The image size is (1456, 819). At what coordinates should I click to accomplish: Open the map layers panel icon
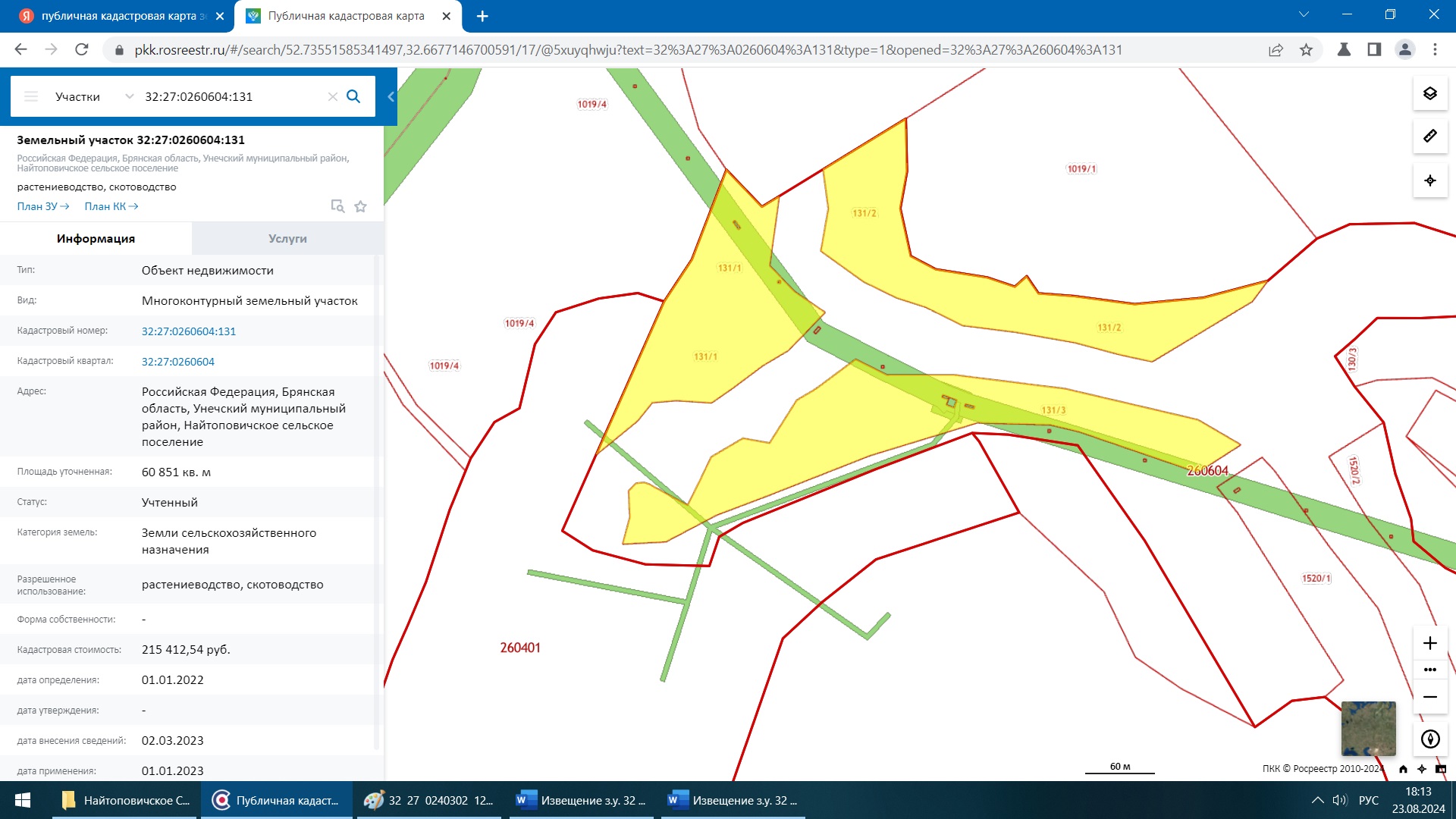coord(1429,93)
